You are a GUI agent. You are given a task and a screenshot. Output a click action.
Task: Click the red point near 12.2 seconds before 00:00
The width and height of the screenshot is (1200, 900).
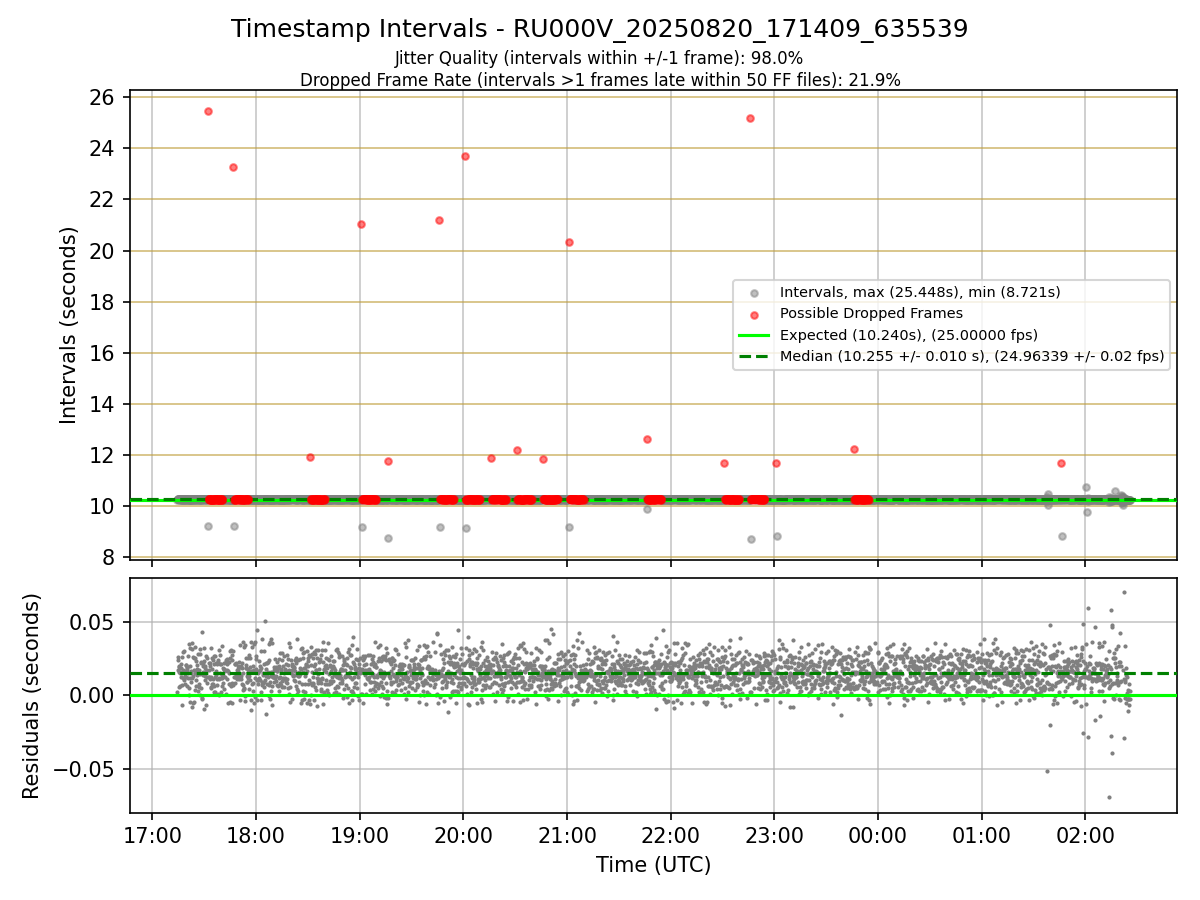coord(854,449)
